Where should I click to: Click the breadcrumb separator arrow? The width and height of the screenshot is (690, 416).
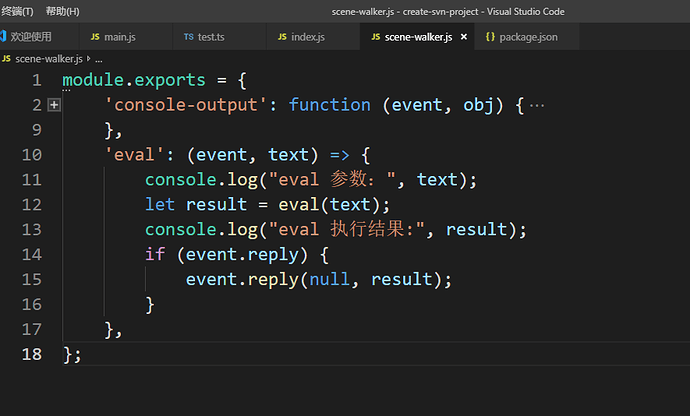point(88,58)
